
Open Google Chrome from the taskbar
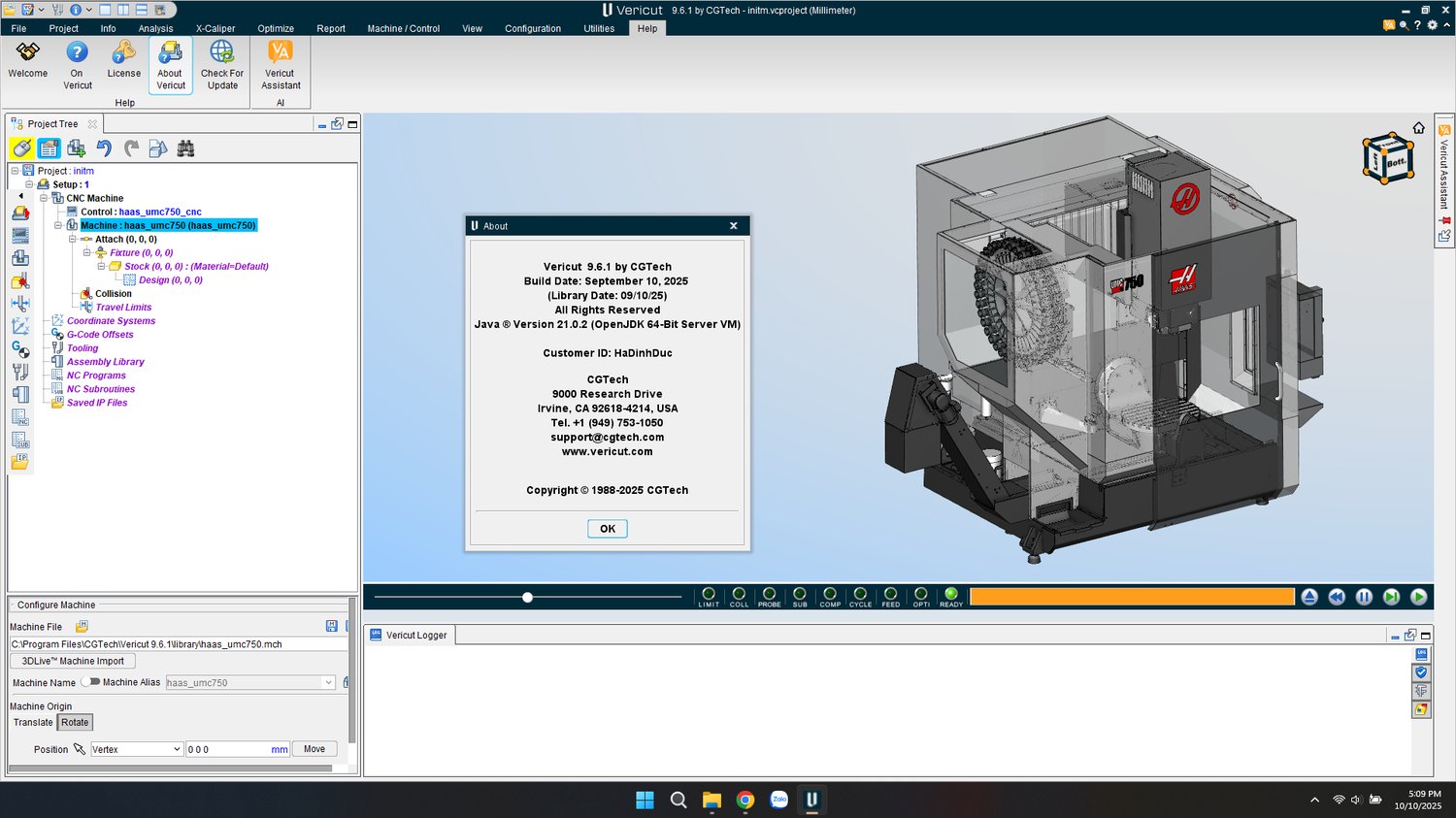[x=745, y=800]
